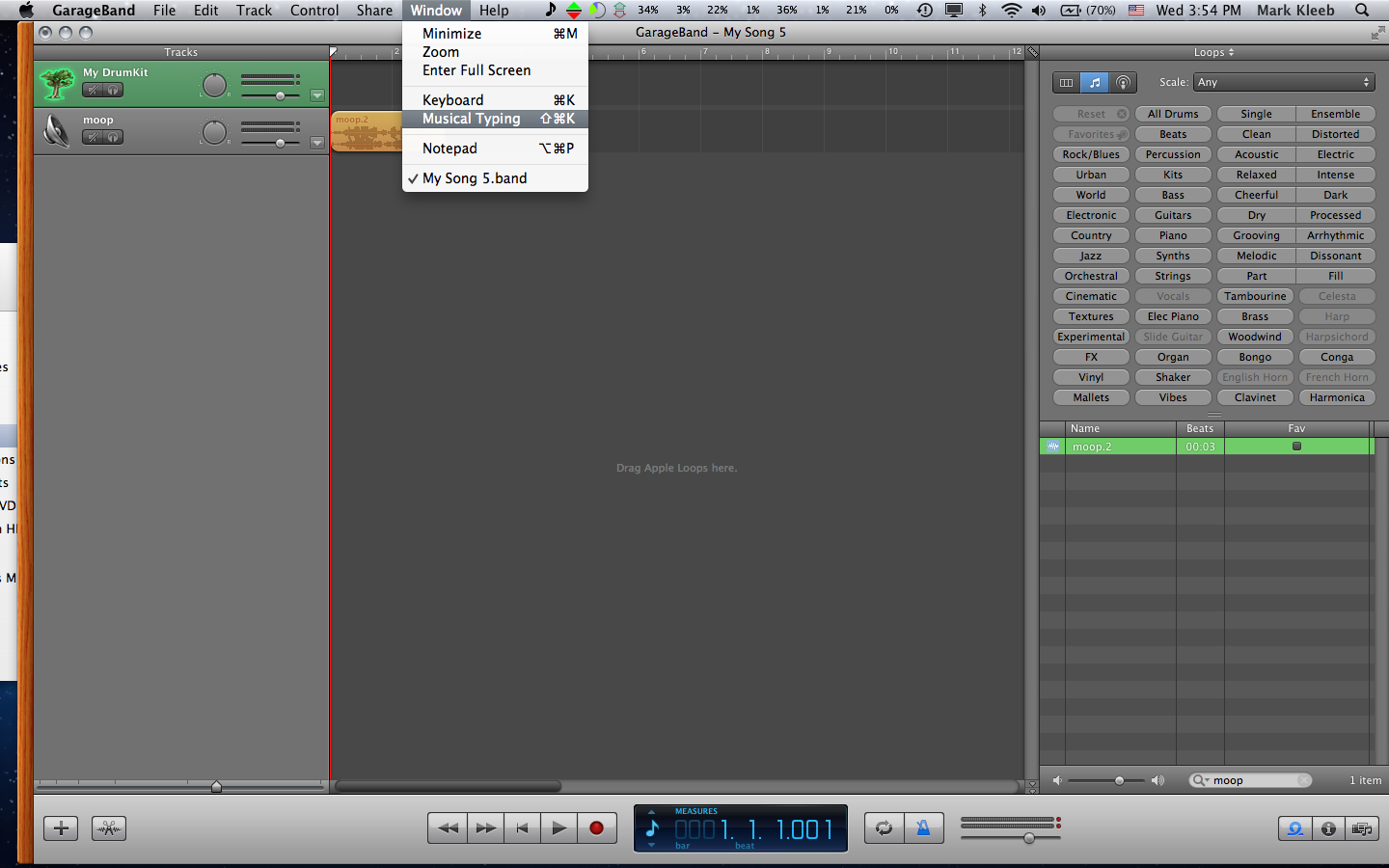Open the Loops library popup header
This screenshot has height=868, width=1389.
pos(1213,52)
